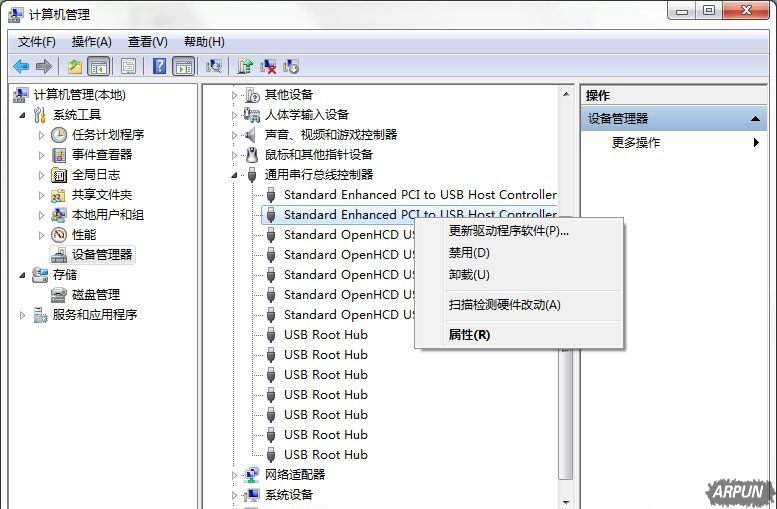
Task: Expand the 其他设备 category arrow
Action: (x=234, y=95)
